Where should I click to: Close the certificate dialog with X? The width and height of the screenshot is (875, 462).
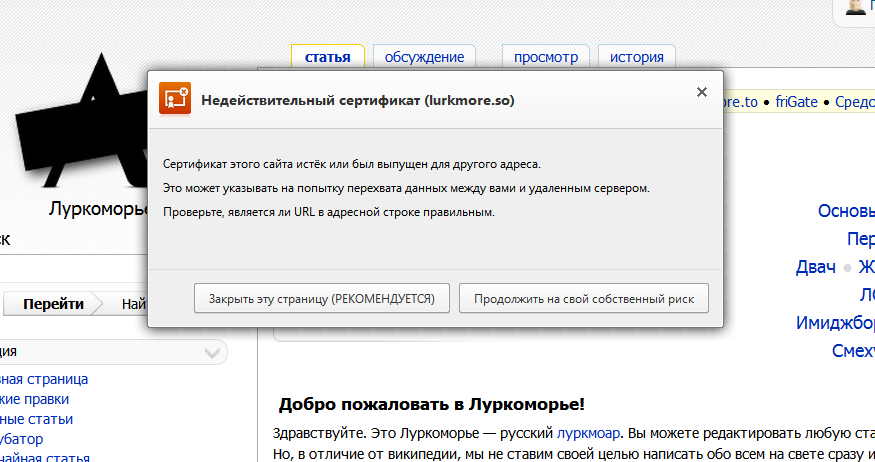pyautogui.click(x=702, y=92)
